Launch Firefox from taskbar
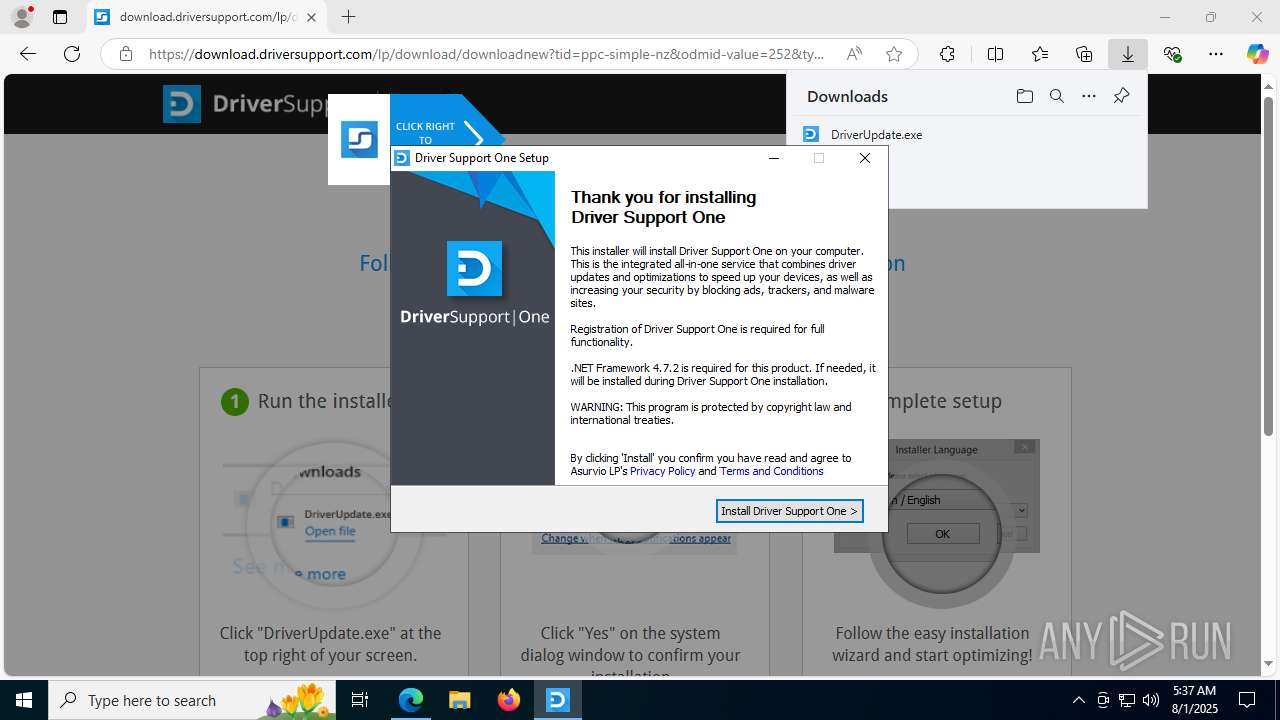Viewport: 1280px width, 720px height. tap(509, 700)
